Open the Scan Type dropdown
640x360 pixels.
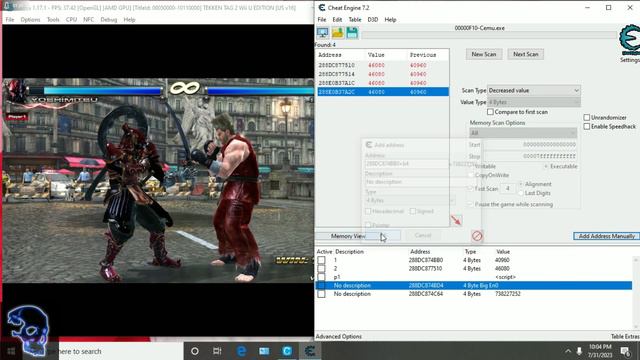click(533, 90)
